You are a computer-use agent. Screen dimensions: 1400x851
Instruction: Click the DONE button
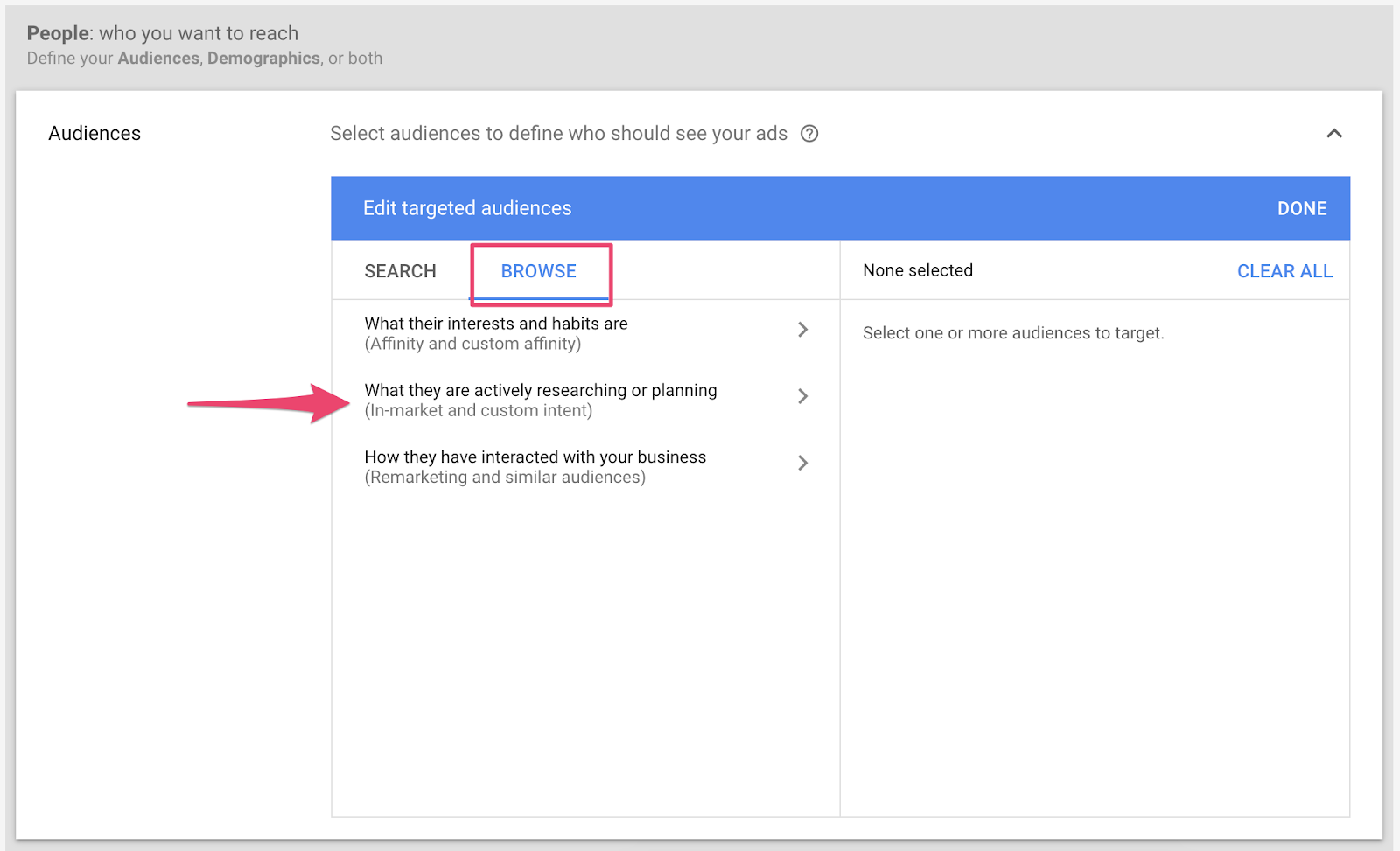[x=1301, y=208]
